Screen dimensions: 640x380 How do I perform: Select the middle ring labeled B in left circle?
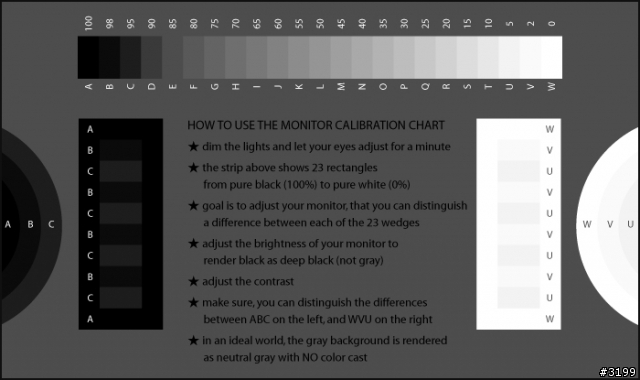31,224
